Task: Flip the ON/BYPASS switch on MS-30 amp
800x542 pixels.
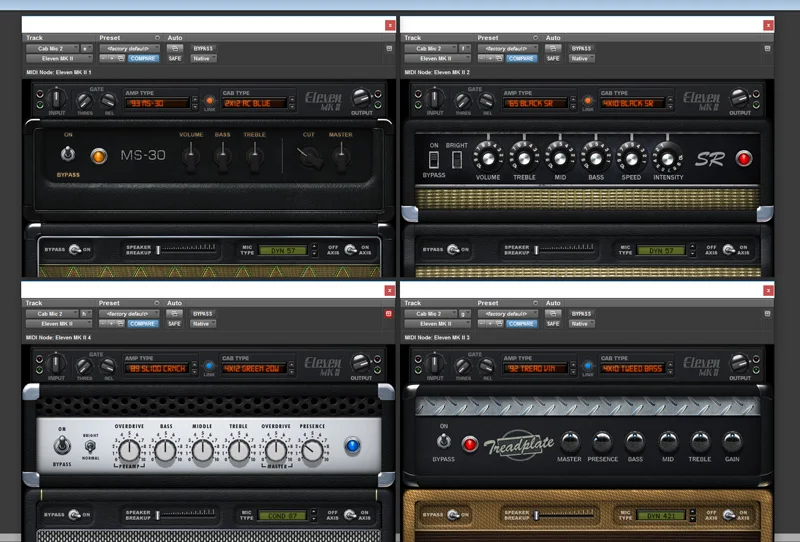Action: (x=67, y=153)
